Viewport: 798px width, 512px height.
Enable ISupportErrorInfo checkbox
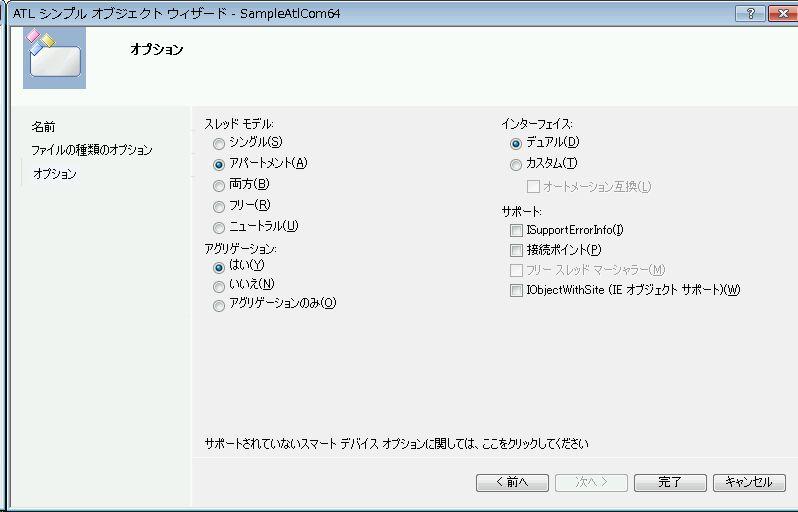point(516,231)
